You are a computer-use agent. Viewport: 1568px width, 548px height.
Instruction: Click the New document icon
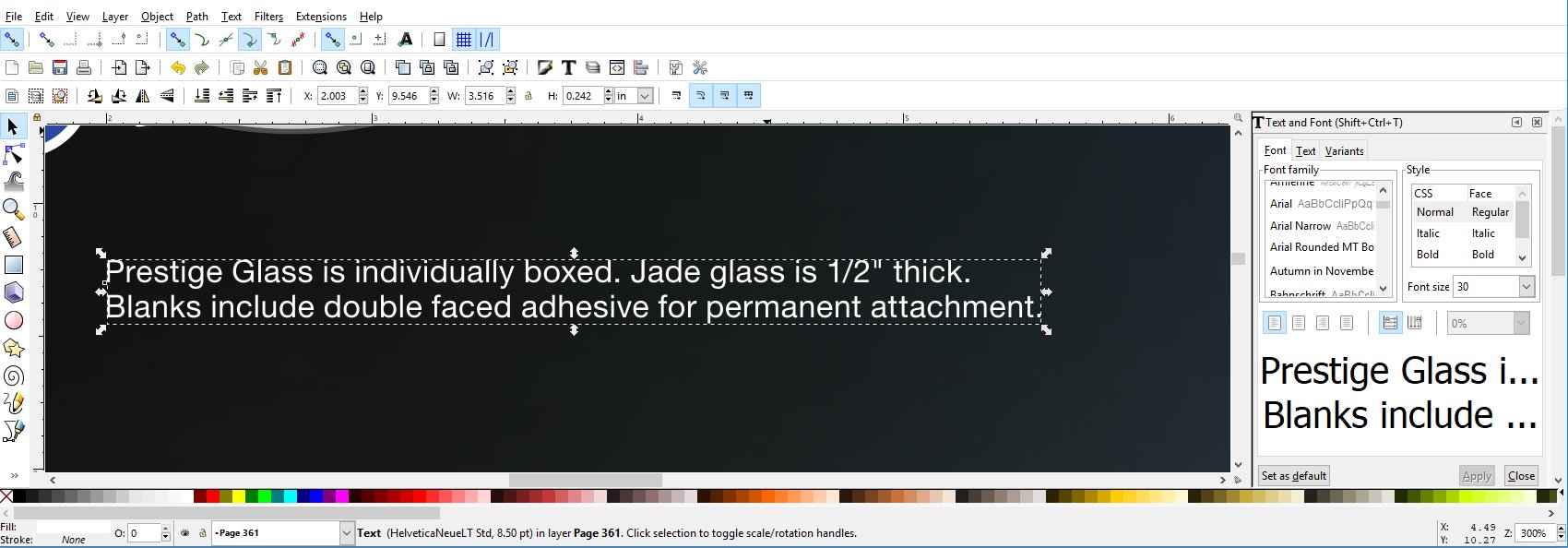(x=12, y=67)
